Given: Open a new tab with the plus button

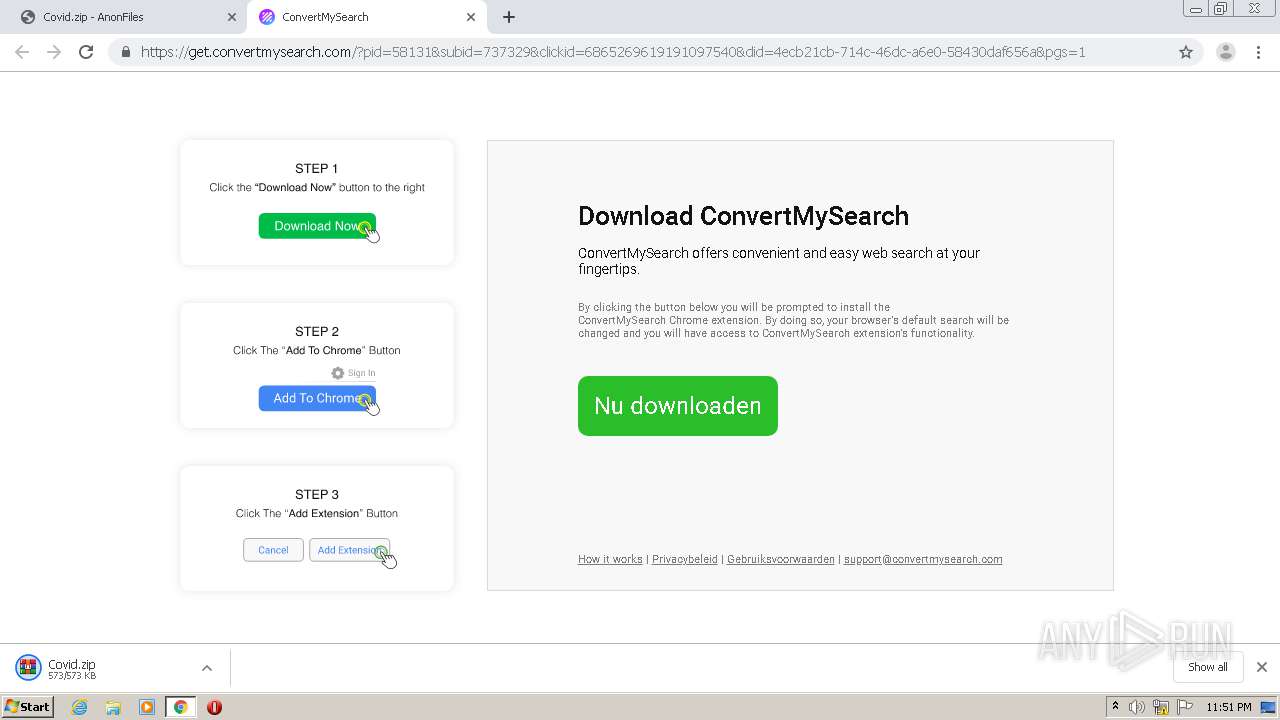Looking at the screenshot, I should coord(508,17).
